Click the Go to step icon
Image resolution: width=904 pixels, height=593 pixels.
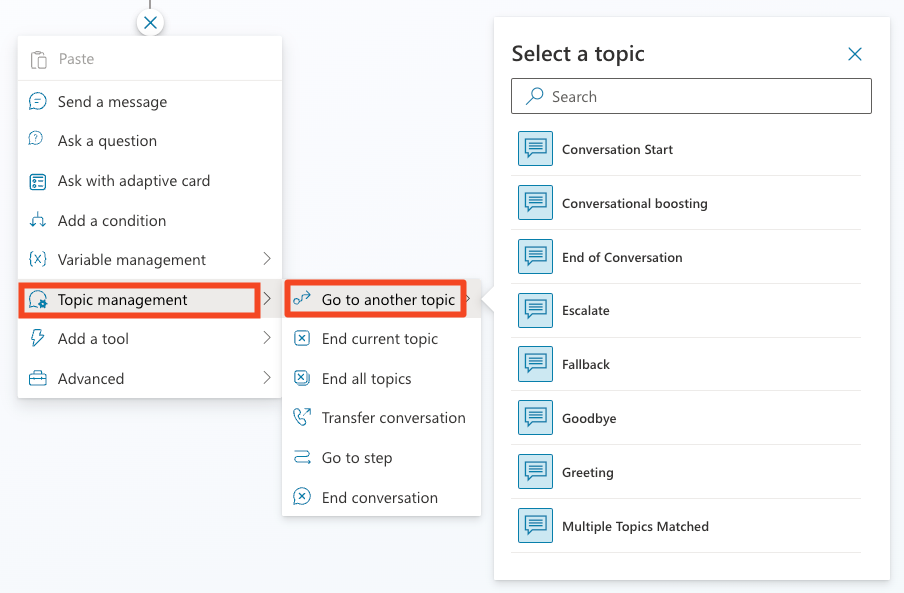[x=302, y=458]
